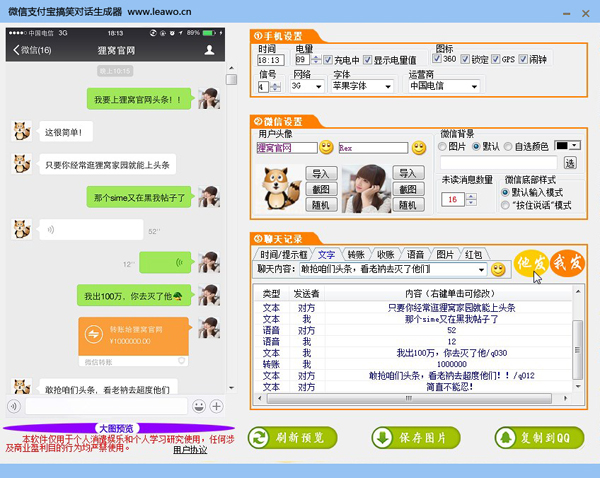
Task: Select 默认输入模式 radio button
Action: point(505,192)
